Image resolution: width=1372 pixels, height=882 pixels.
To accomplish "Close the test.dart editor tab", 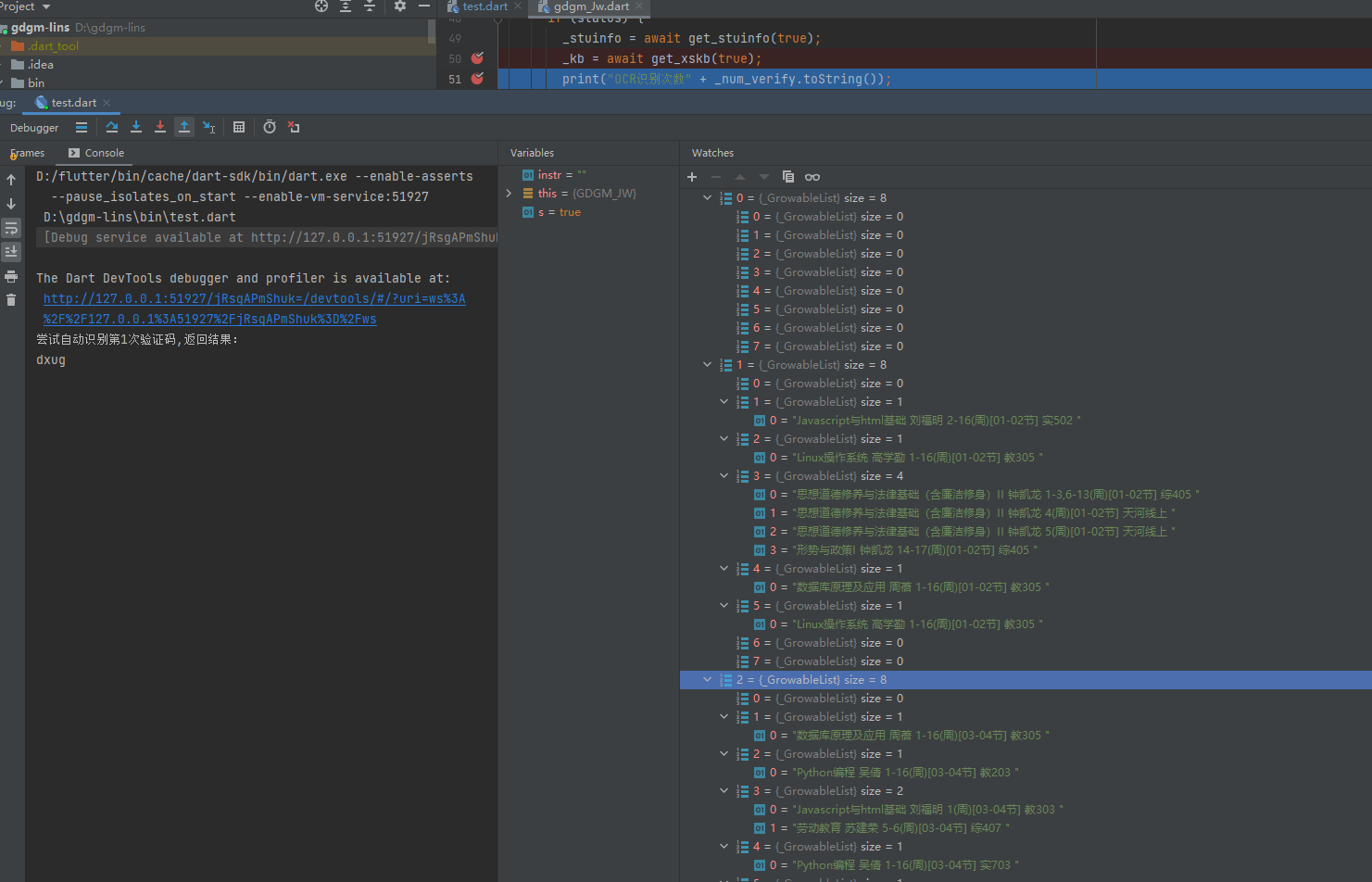I will [518, 6].
